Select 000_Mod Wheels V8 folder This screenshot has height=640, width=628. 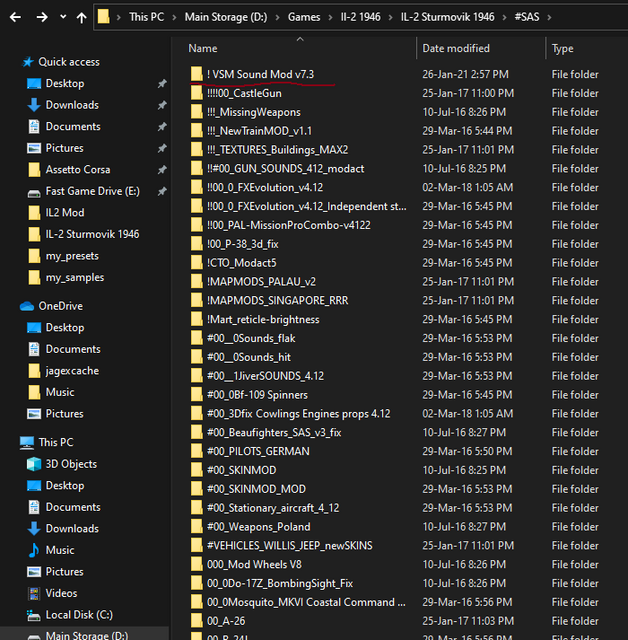(x=254, y=564)
